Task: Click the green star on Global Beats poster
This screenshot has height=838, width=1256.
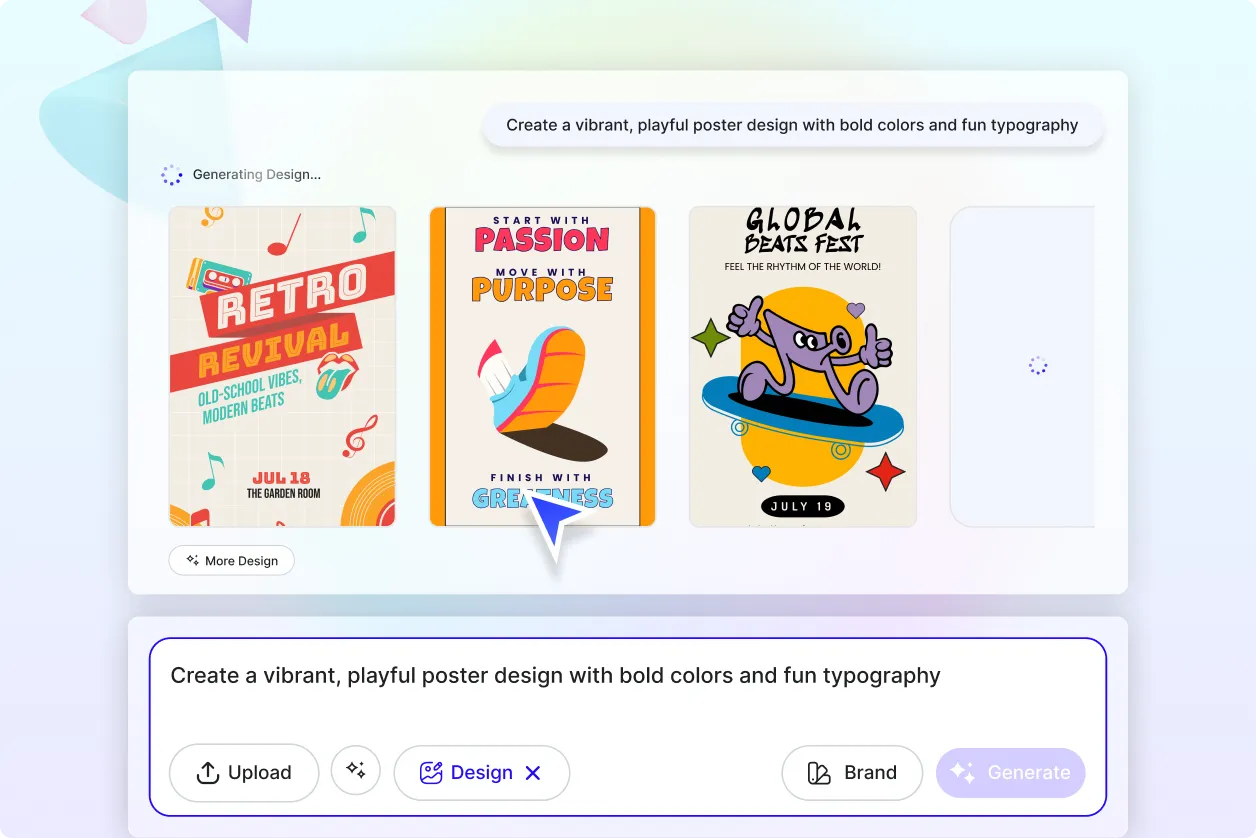Action: [711, 338]
